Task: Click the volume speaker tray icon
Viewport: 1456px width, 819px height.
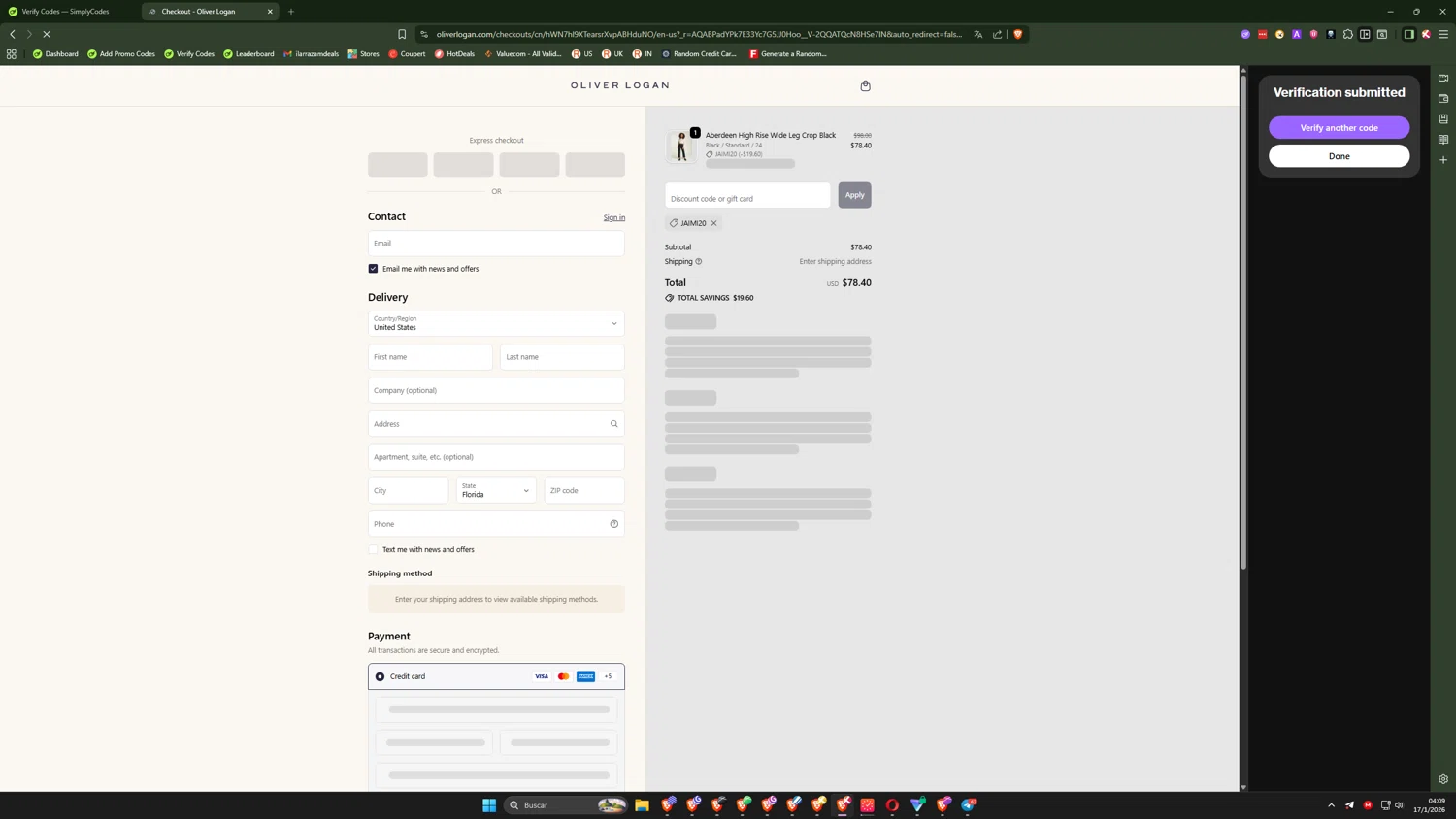Action: [1399, 804]
